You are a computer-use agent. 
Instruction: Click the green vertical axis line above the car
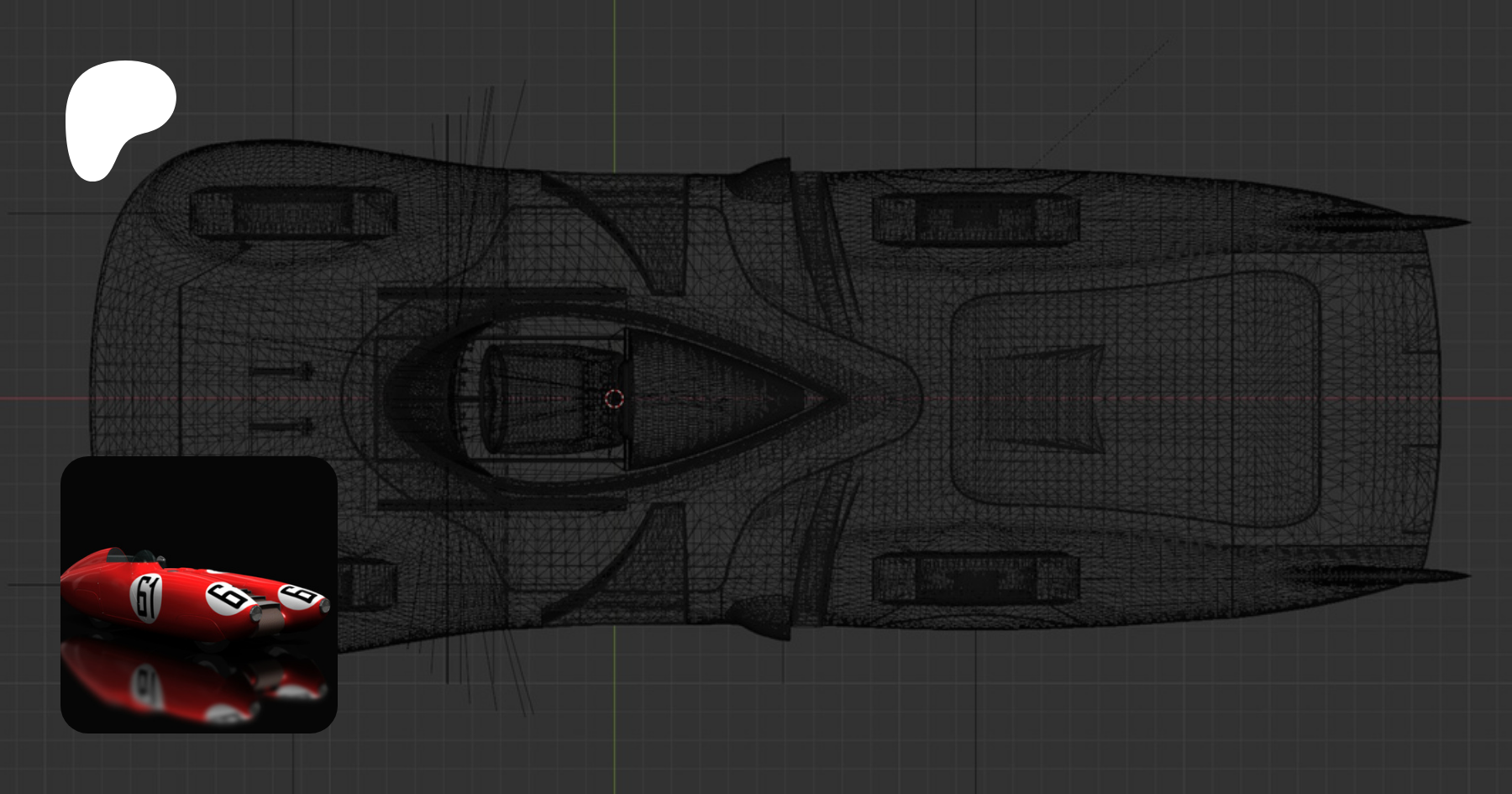[x=614, y=76]
